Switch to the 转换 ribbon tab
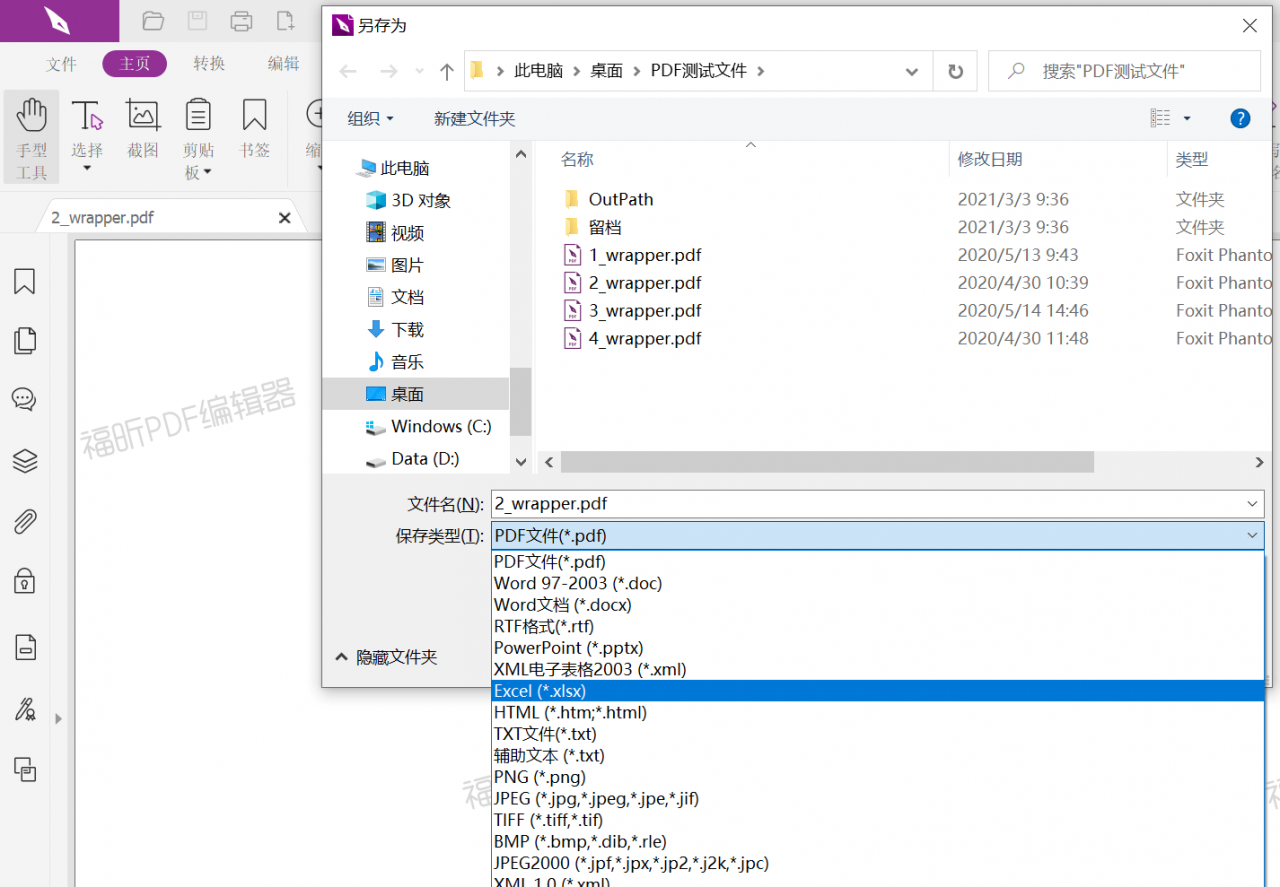The width and height of the screenshot is (1280, 887). pyautogui.click(x=209, y=63)
